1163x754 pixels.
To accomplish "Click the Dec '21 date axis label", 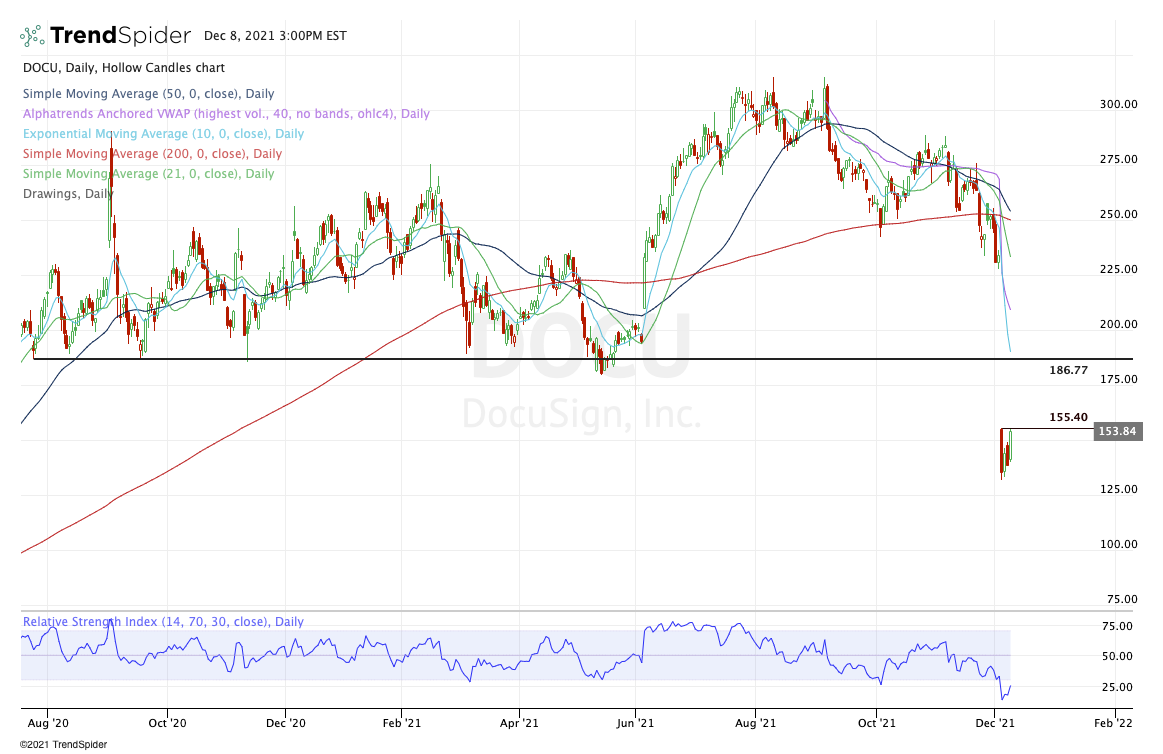I will (995, 723).
